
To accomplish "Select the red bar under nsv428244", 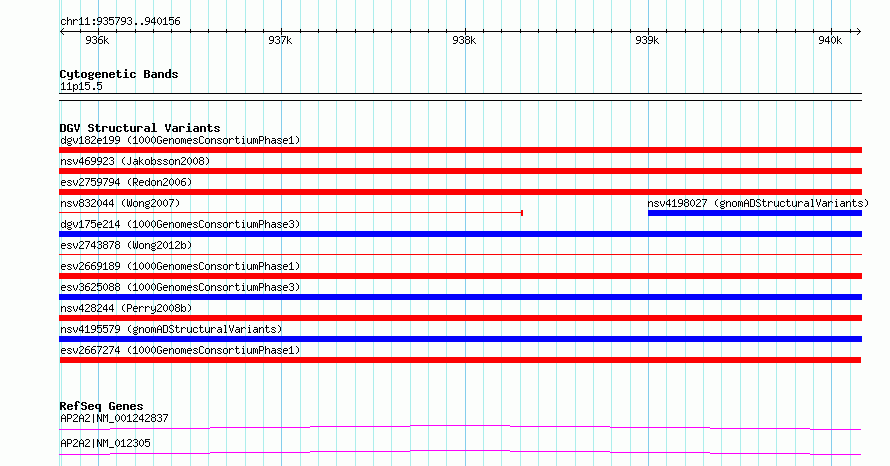I will pyautogui.click(x=460, y=318).
